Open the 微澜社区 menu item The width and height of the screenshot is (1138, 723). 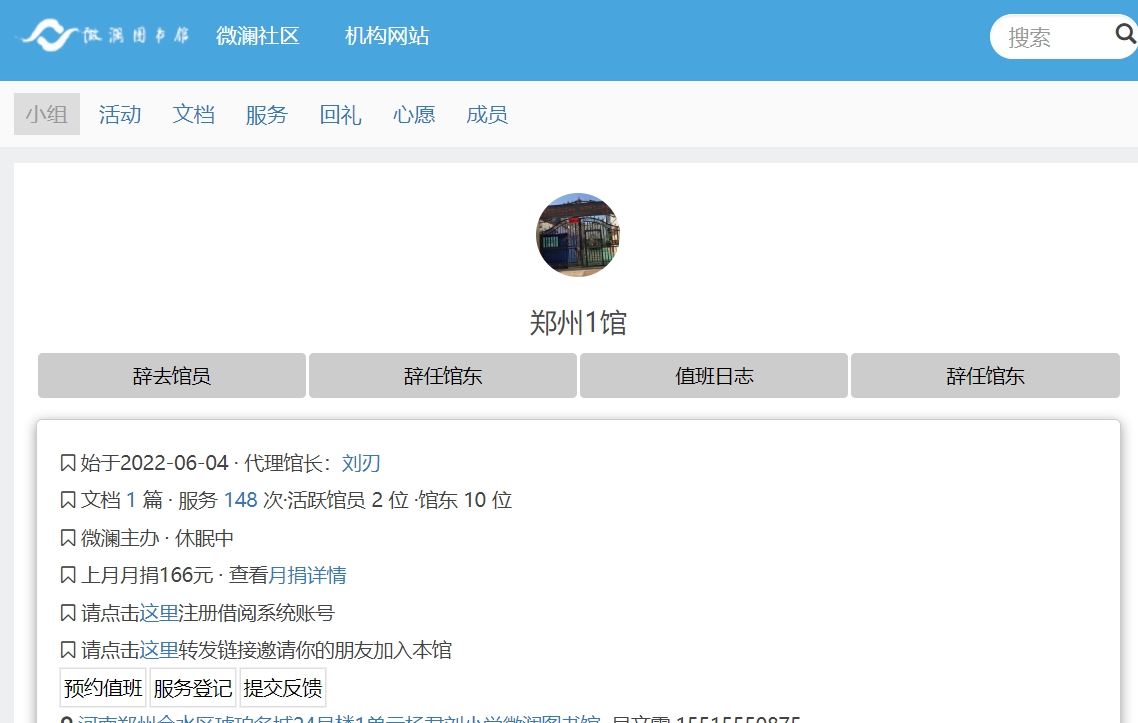click(258, 36)
